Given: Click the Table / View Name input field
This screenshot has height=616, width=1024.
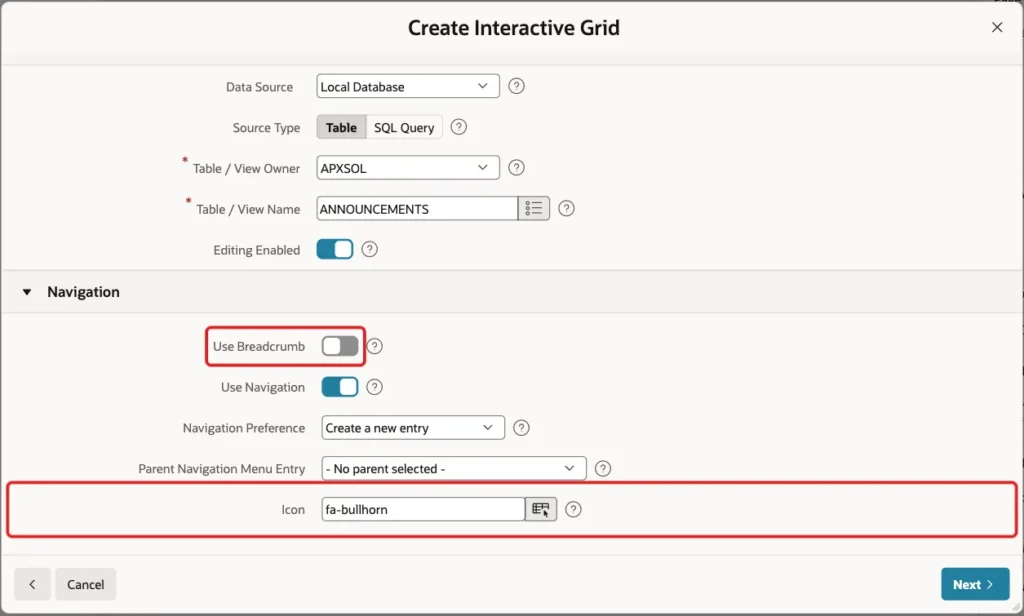Looking at the screenshot, I should click(x=417, y=208).
